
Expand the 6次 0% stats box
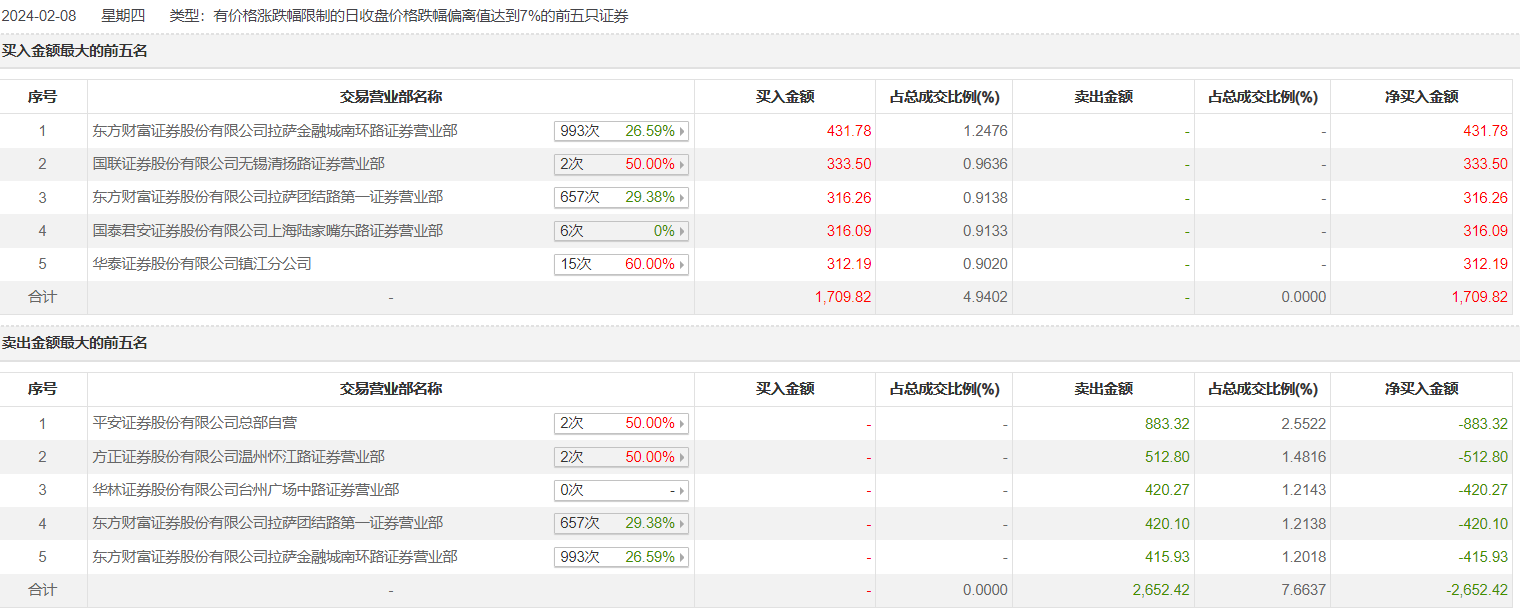point(621,231)
